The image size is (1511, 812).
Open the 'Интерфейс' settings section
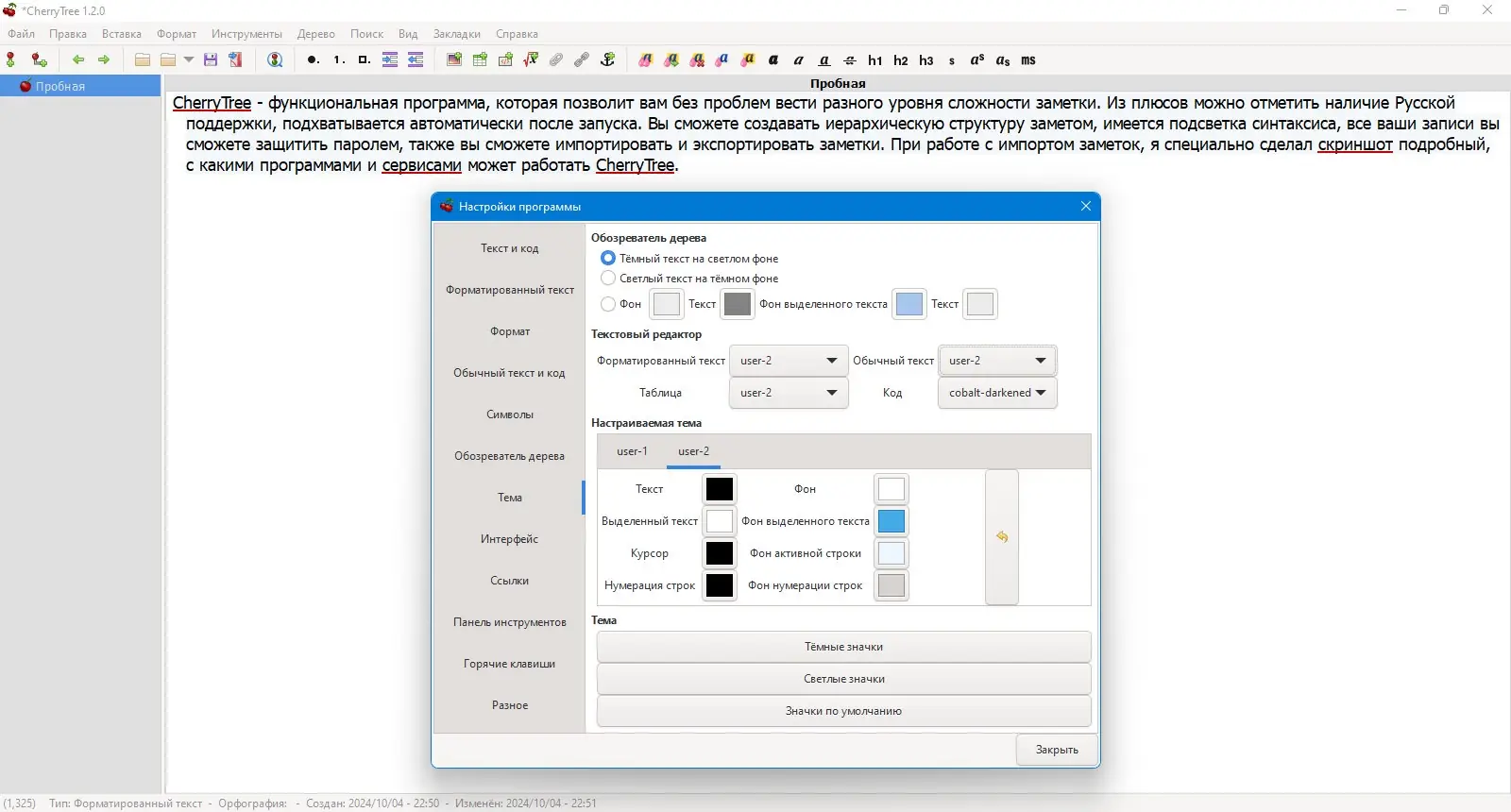click(x=509, y=539)
